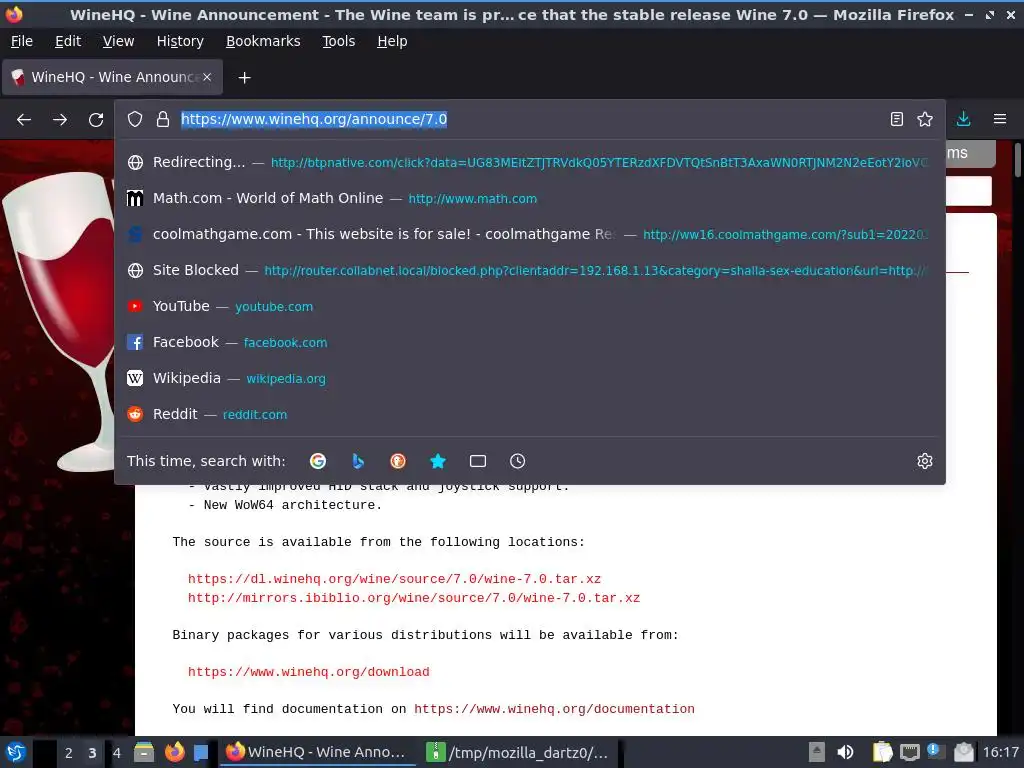Screen dimensions: 1024x768
Task: Launch Firefox from taskbar quick launch
Action: 174,752
